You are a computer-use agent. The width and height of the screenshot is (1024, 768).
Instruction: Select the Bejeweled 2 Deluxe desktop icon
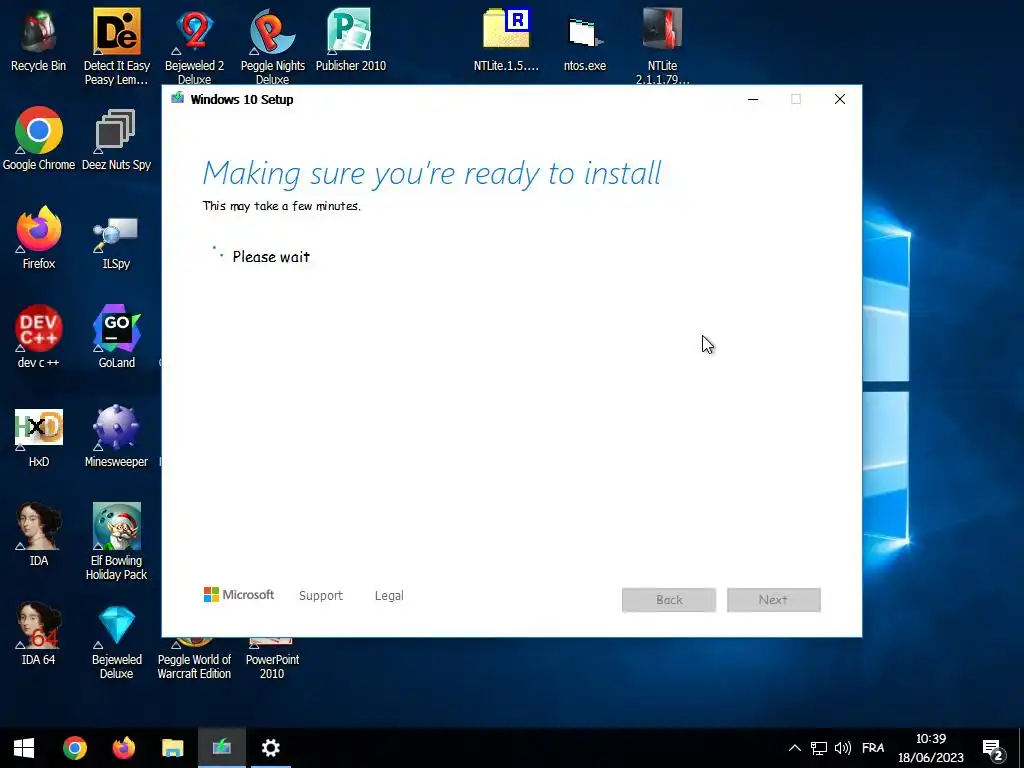(x=194, y=46)
